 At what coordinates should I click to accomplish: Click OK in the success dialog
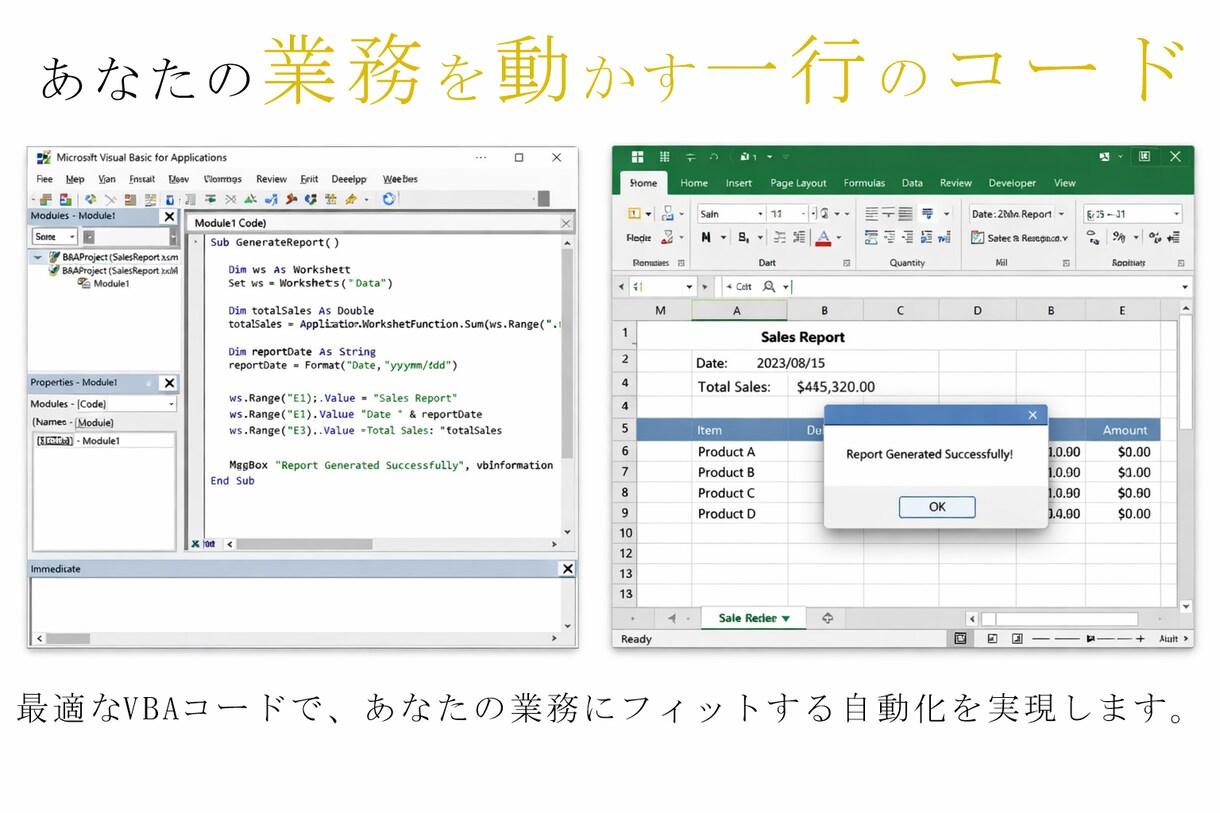(x=937, y=507)
